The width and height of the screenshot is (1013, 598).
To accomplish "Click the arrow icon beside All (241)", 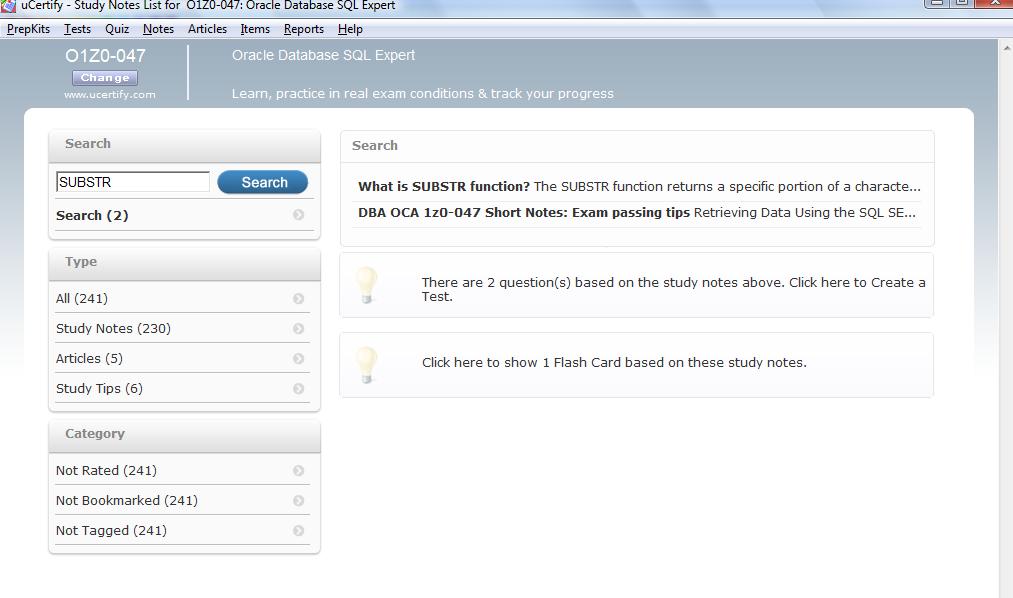I will pos(298,298).
